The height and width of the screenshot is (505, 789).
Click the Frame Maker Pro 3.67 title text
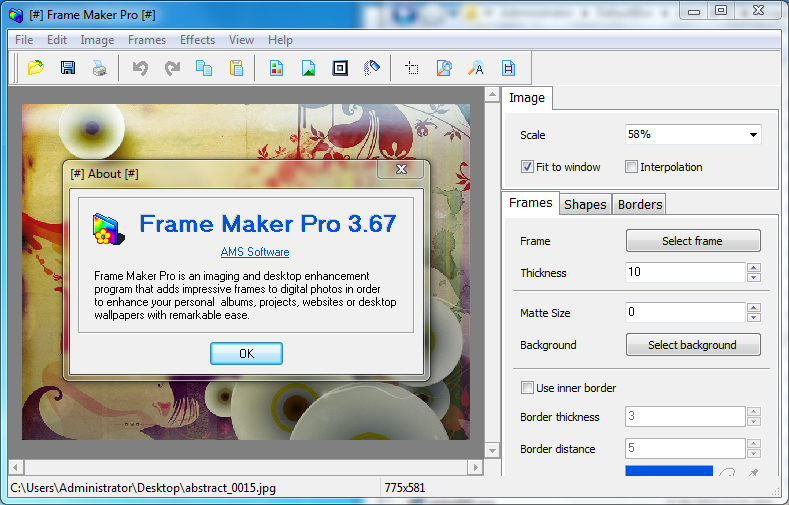tap(268, 224)
